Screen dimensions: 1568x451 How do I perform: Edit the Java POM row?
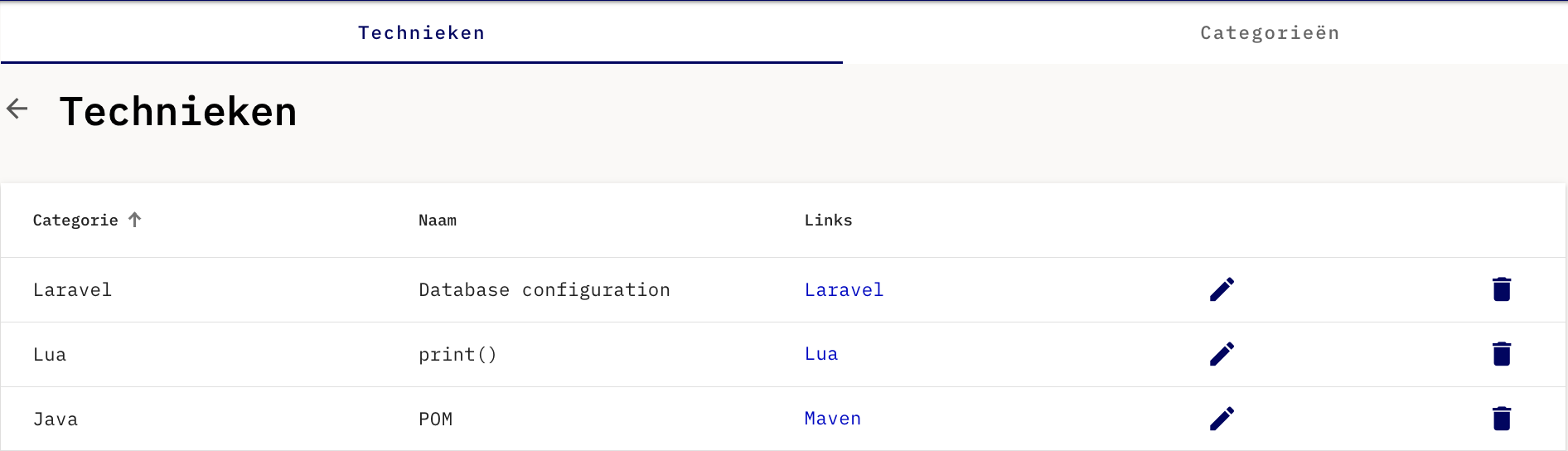1222,419
